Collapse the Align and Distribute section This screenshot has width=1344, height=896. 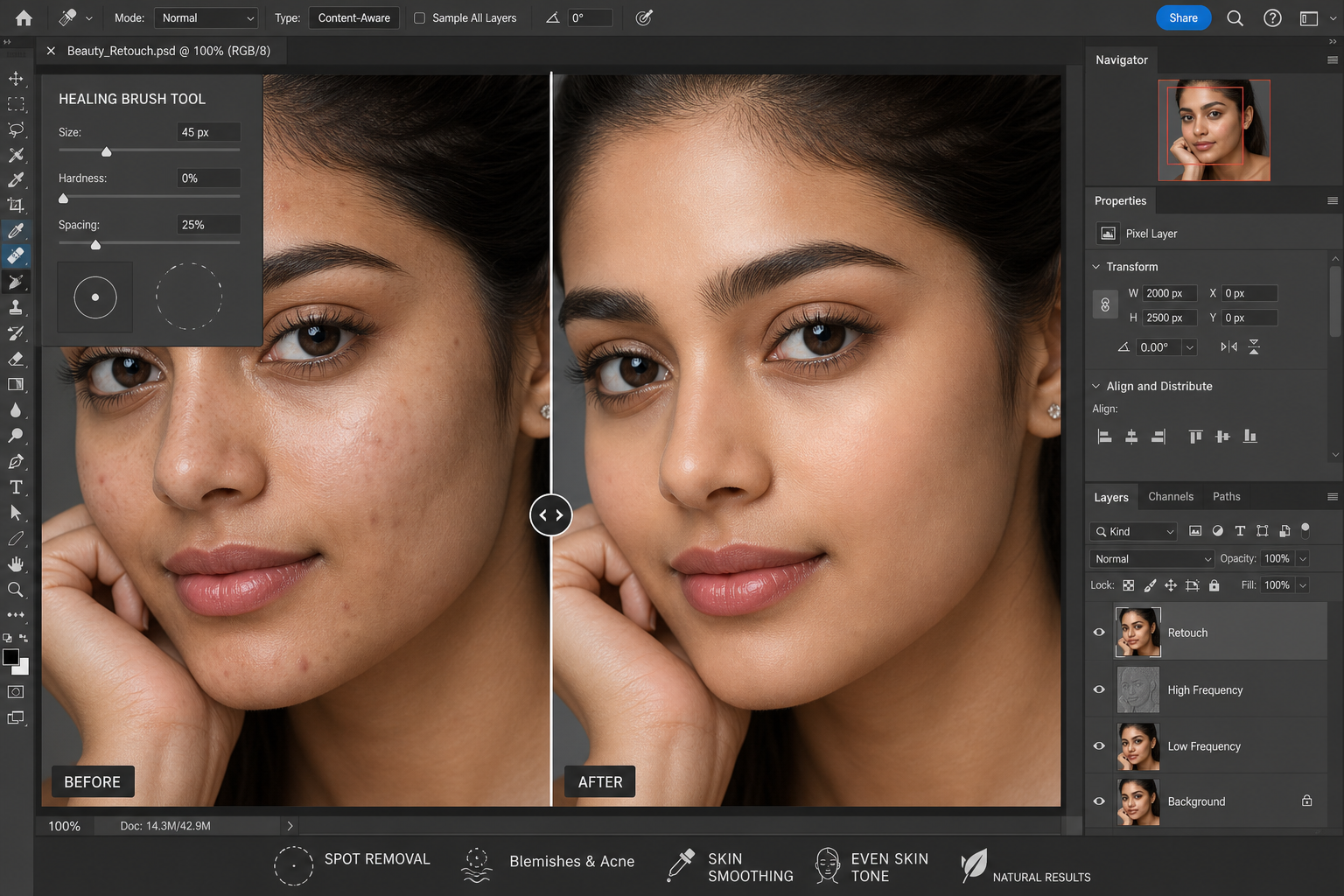(1095, 386)
